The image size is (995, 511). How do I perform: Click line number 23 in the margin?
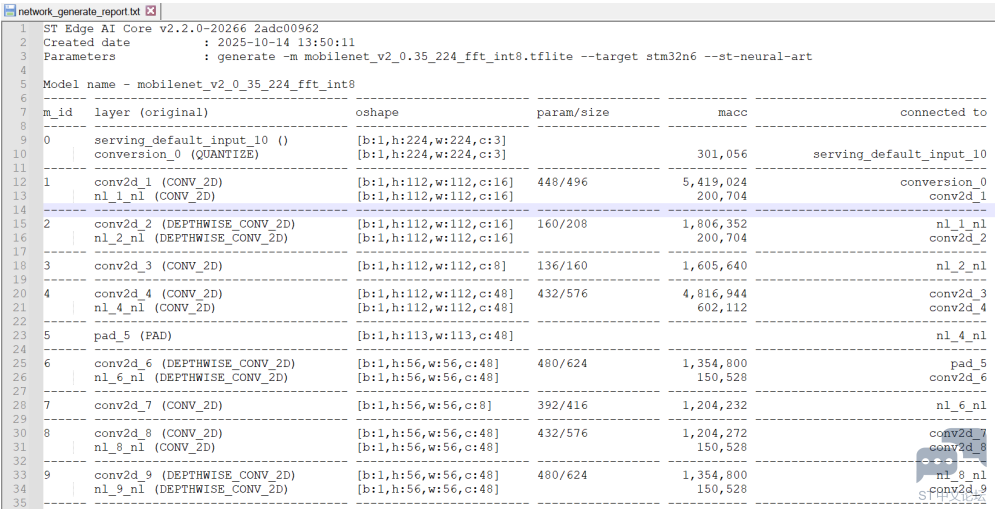pos(23,336)
